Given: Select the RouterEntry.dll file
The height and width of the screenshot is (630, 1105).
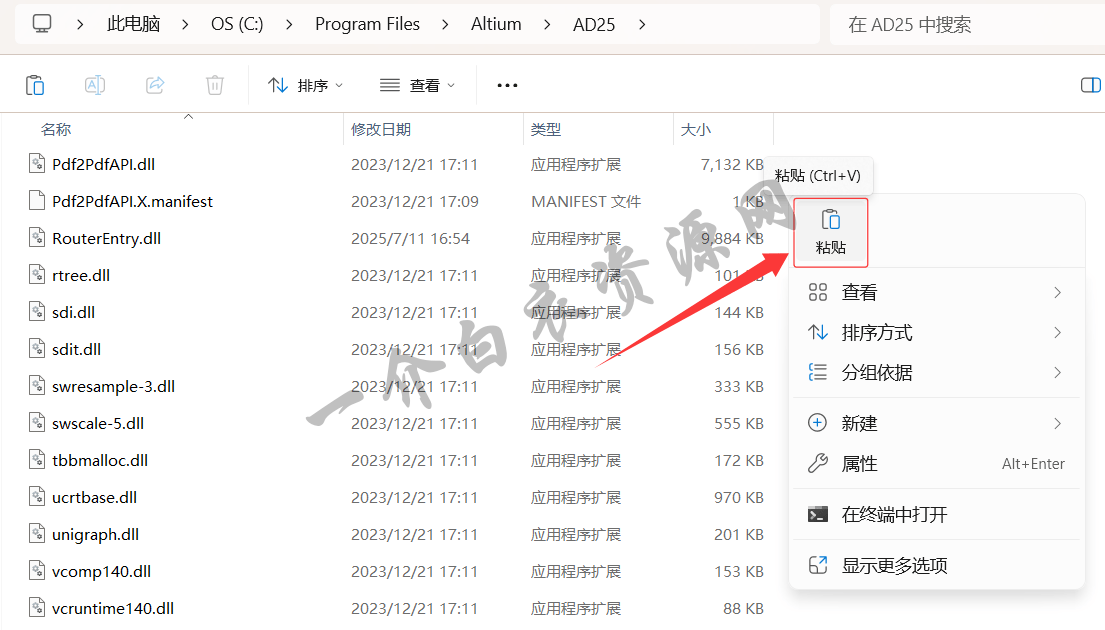Looking at the screenshot, I should pyautogui.click(x=106, y=238).
